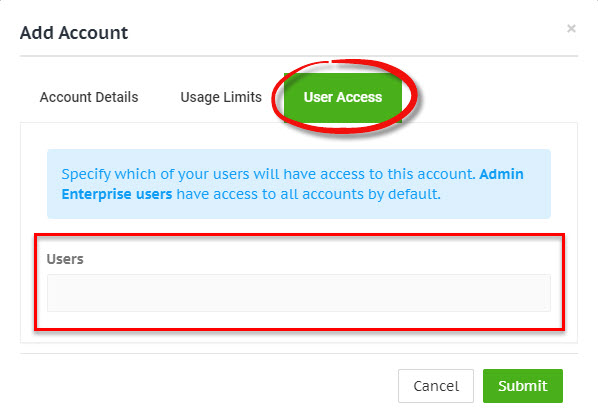Click the Add Account dialog title

click(74, 33)
